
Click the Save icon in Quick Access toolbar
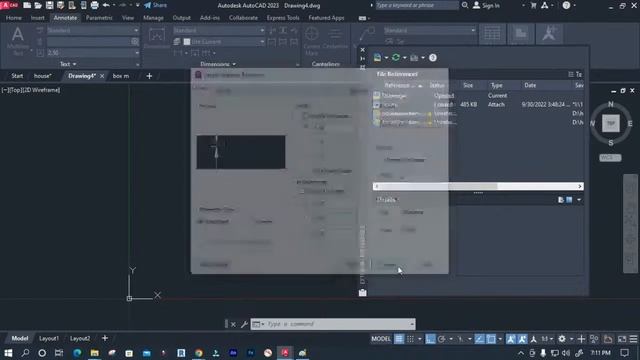[49, 5]
